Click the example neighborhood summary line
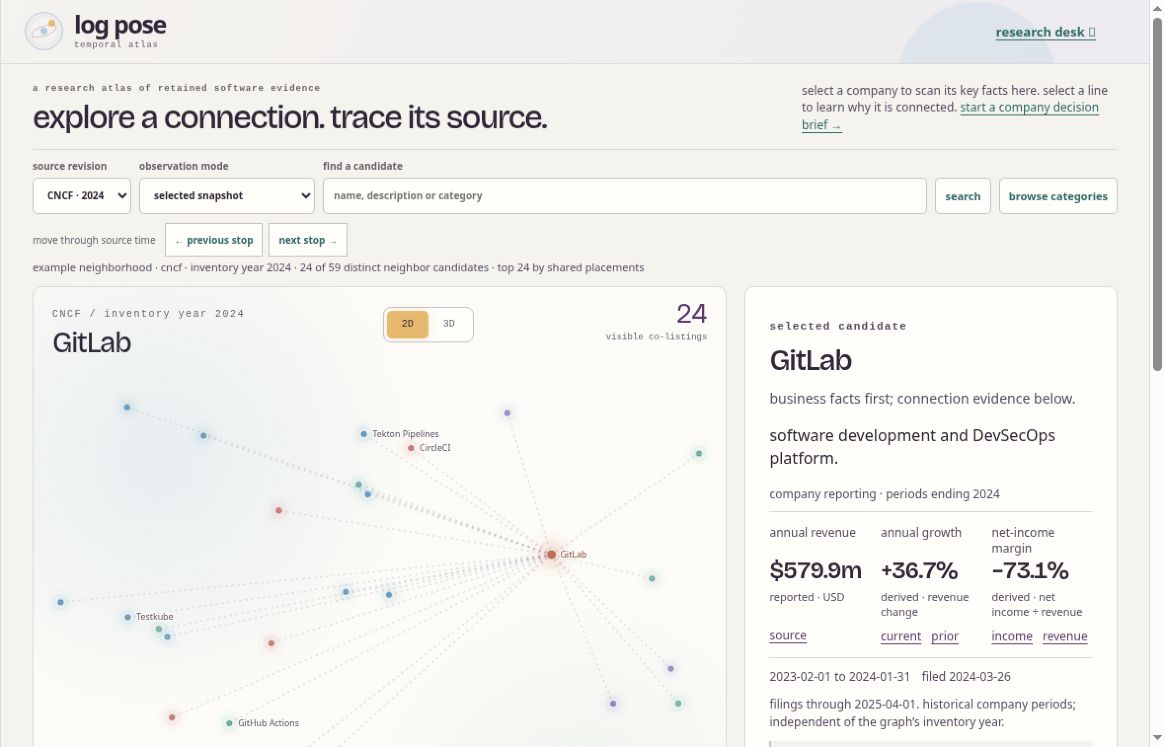The height and width of the screenshot is (747, 1165). (338, 268)
